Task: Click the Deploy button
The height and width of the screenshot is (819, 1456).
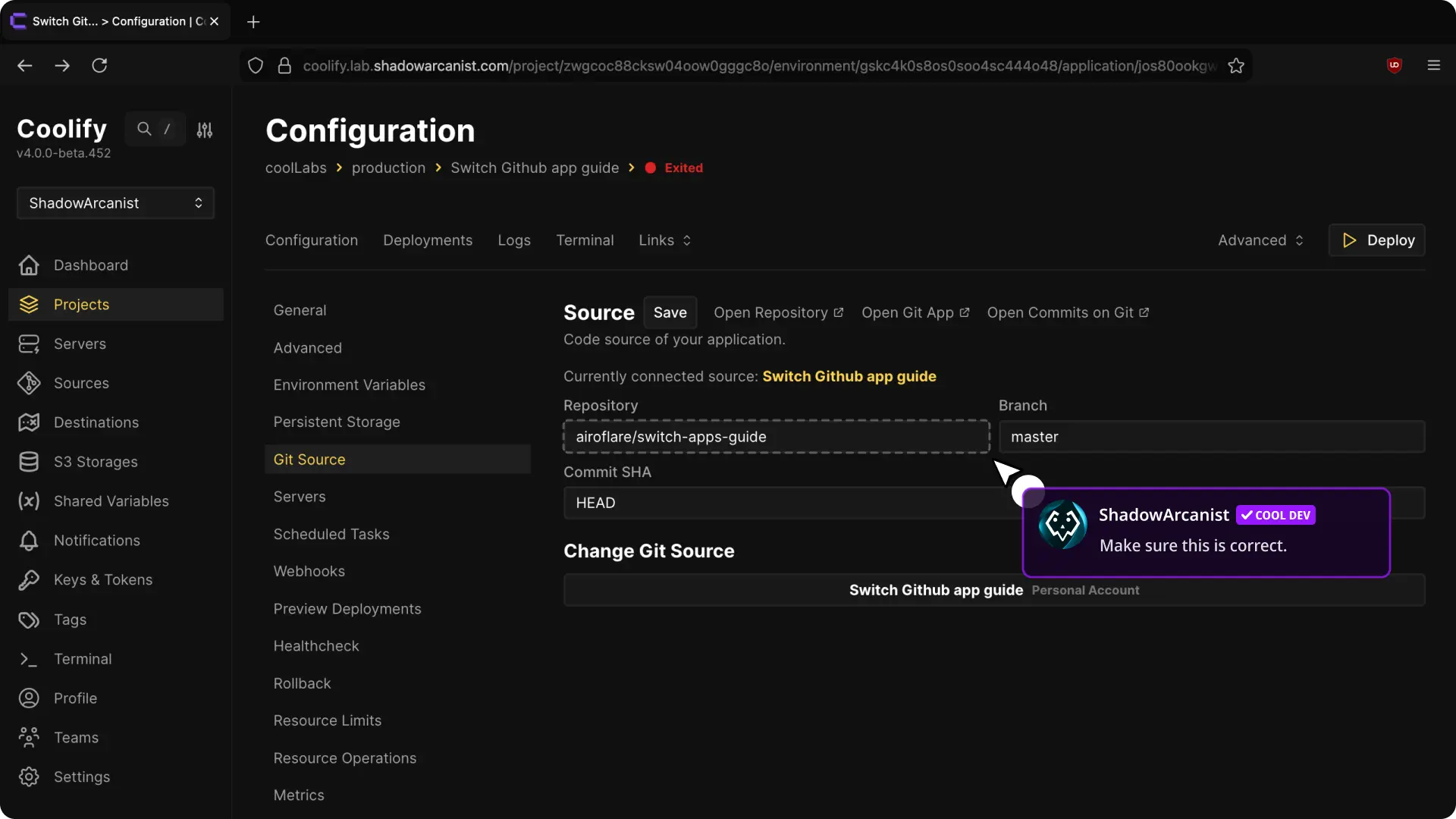Action: (x=1376, y=240)
